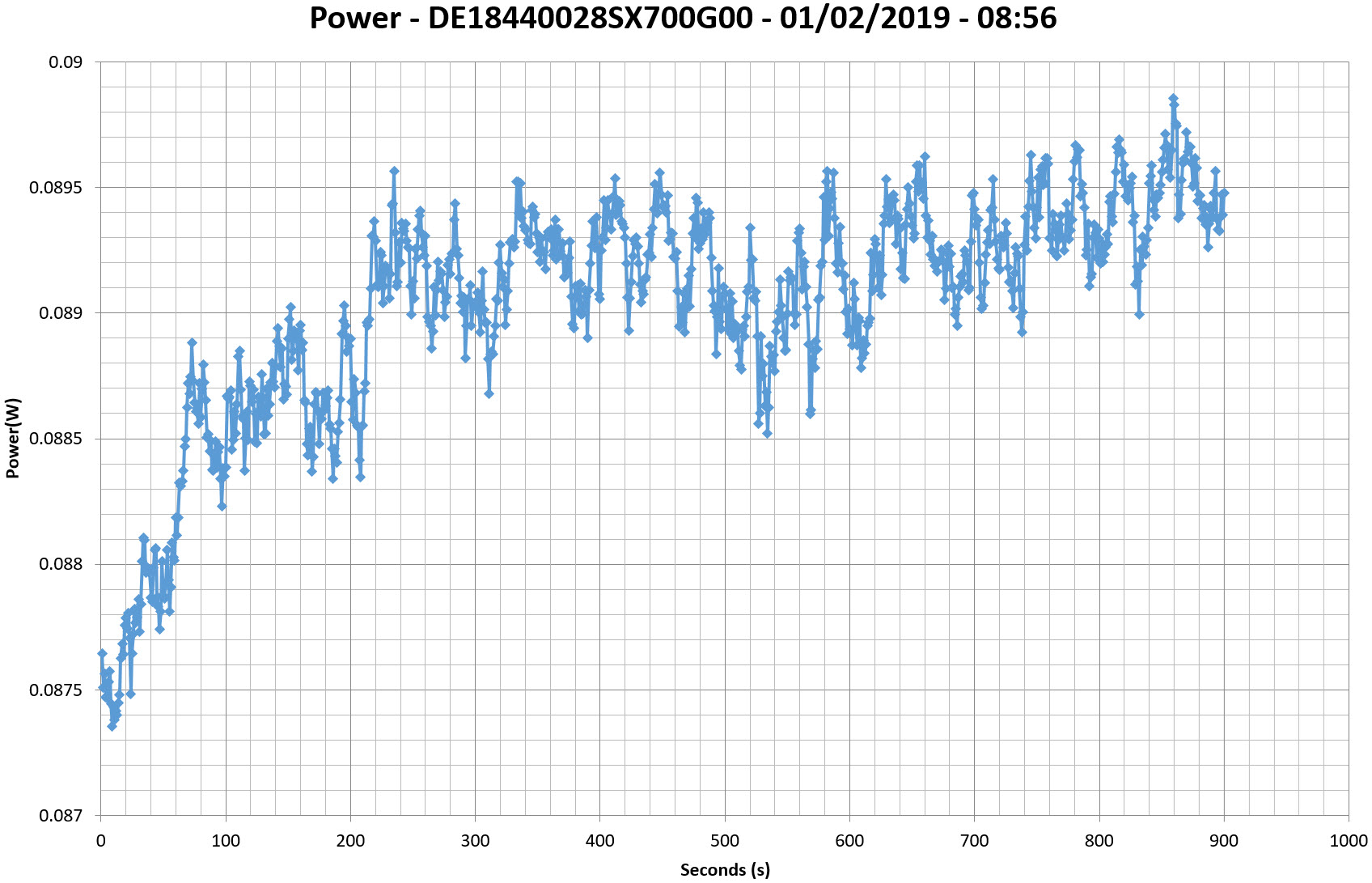Select the Power(W) vertical axis title
This screenshot has height=883, width=1372.
[x=12, y=438]
